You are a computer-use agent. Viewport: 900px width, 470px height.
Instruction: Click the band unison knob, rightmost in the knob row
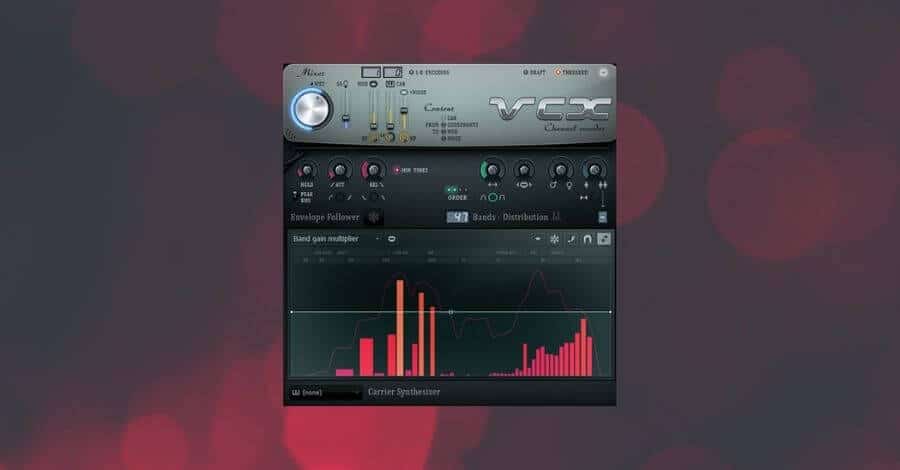click(x=594, y=170)
